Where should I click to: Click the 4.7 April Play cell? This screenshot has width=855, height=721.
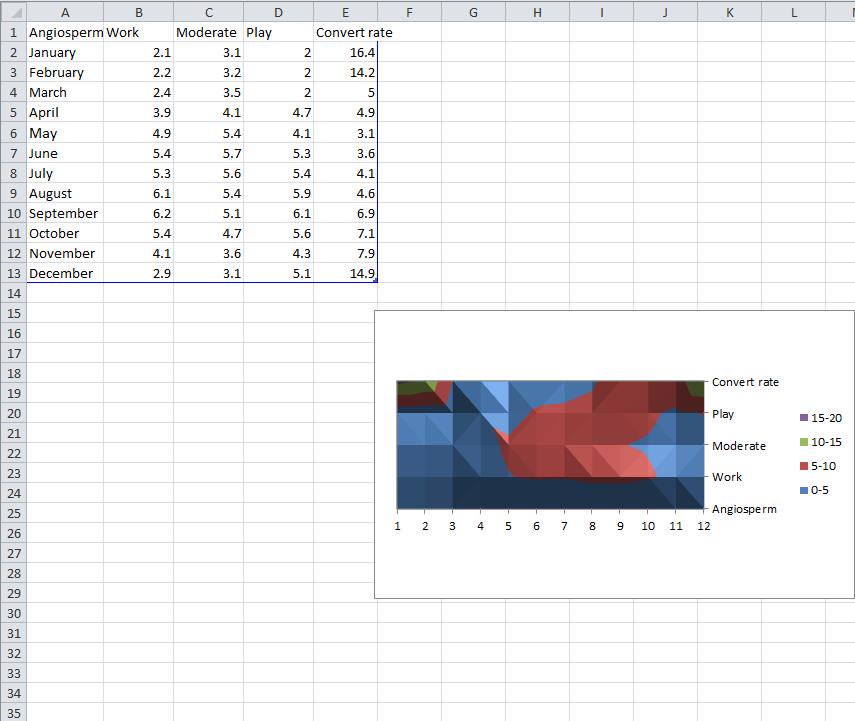pos(278,112)
